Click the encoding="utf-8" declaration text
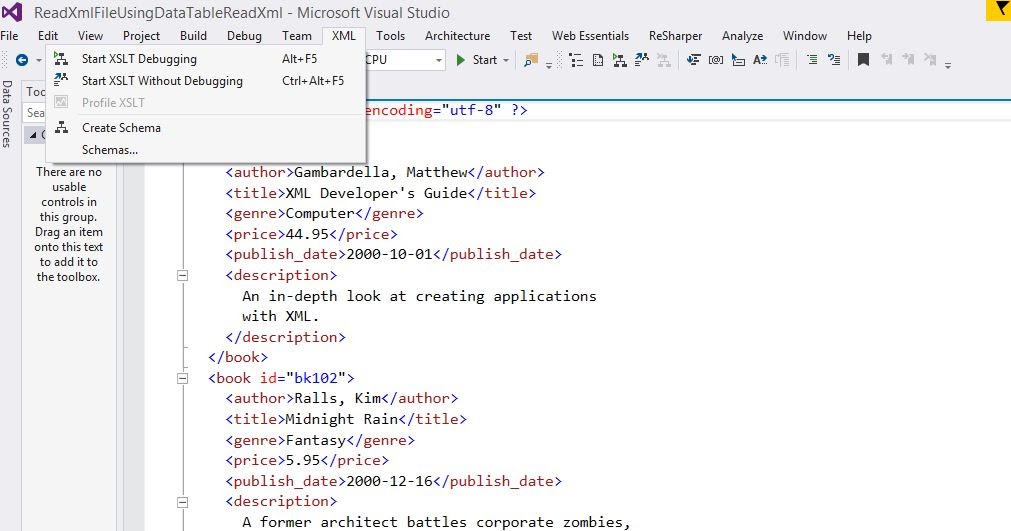This screenshot has height=531, width=1011. point(433,110)
